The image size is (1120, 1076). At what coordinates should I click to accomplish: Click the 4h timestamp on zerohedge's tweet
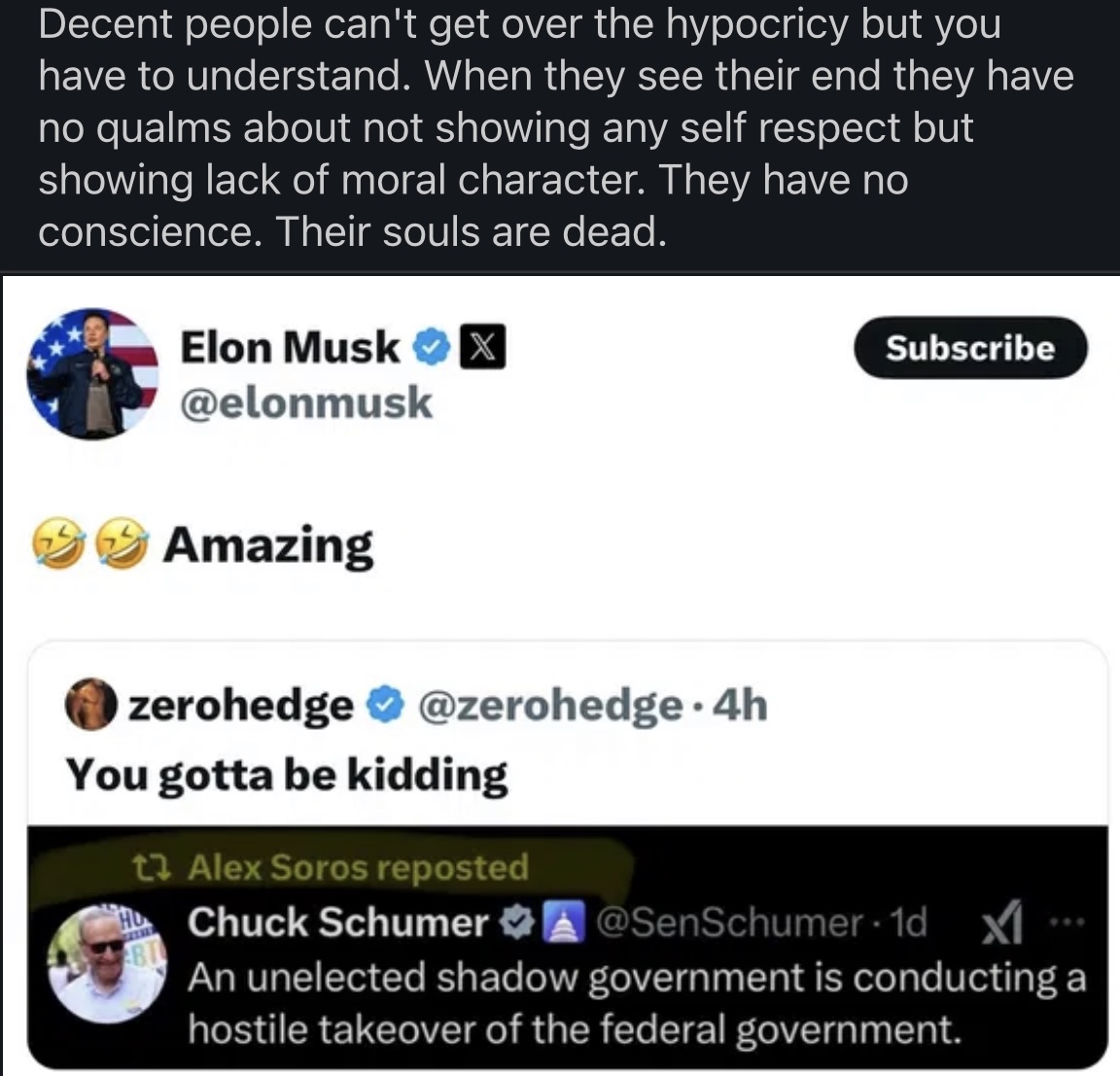745,708
